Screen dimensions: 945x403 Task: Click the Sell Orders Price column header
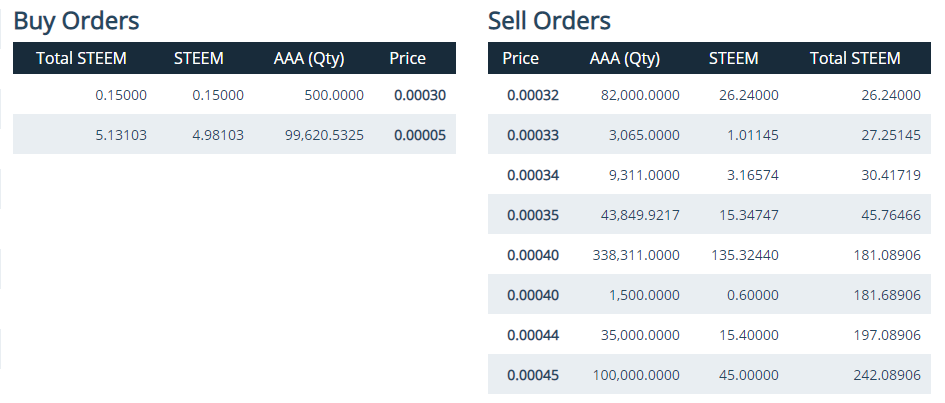point(520,58)
